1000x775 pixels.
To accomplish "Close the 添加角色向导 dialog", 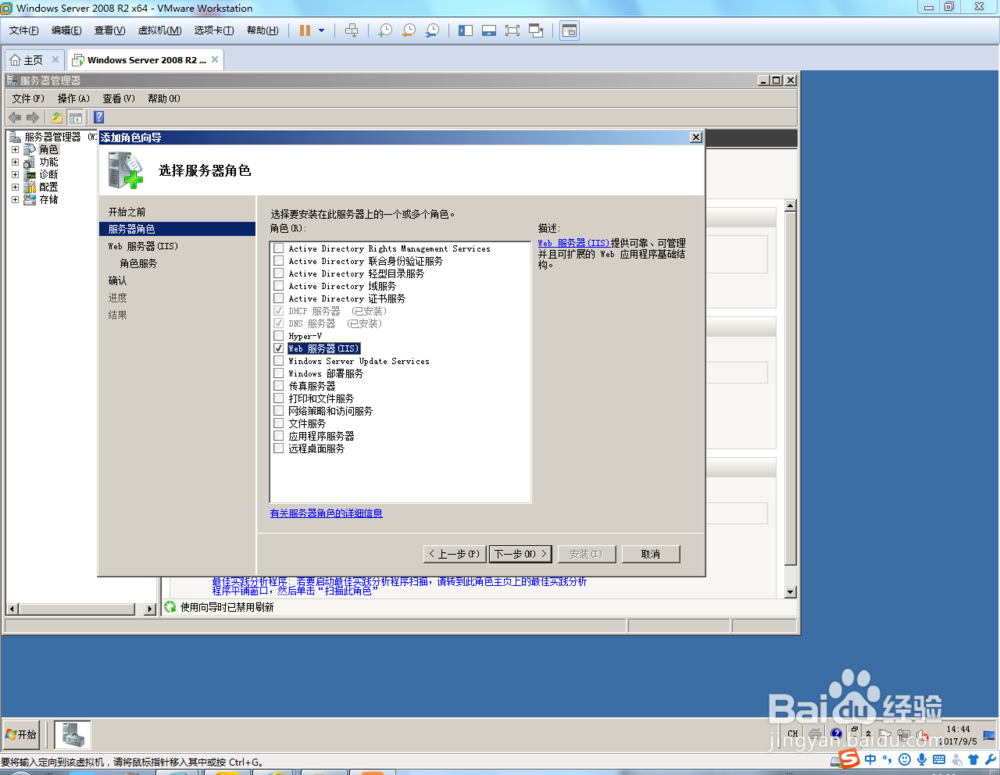I will click(696, 137).
